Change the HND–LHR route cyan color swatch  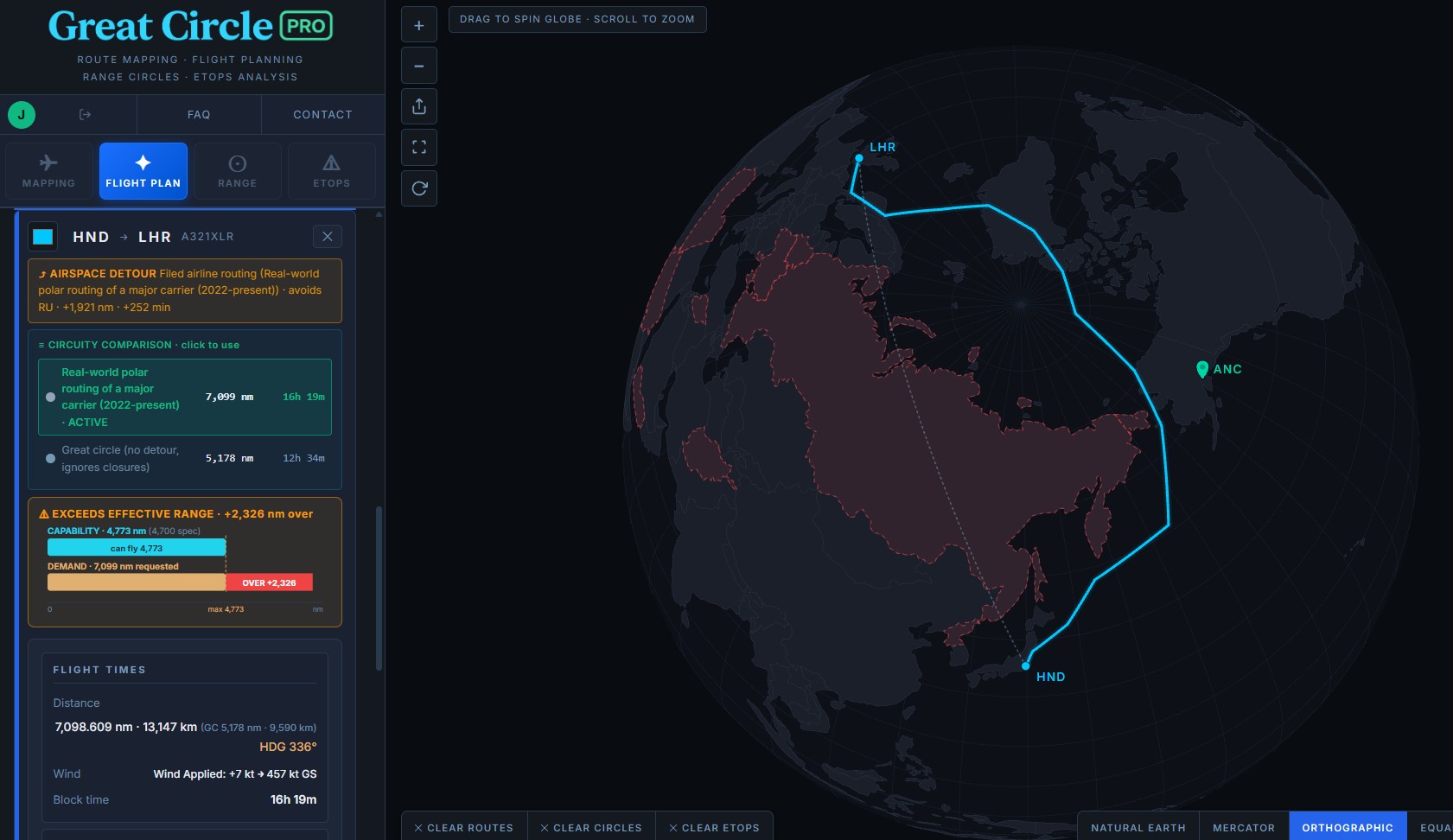click(x=42, y=236)
